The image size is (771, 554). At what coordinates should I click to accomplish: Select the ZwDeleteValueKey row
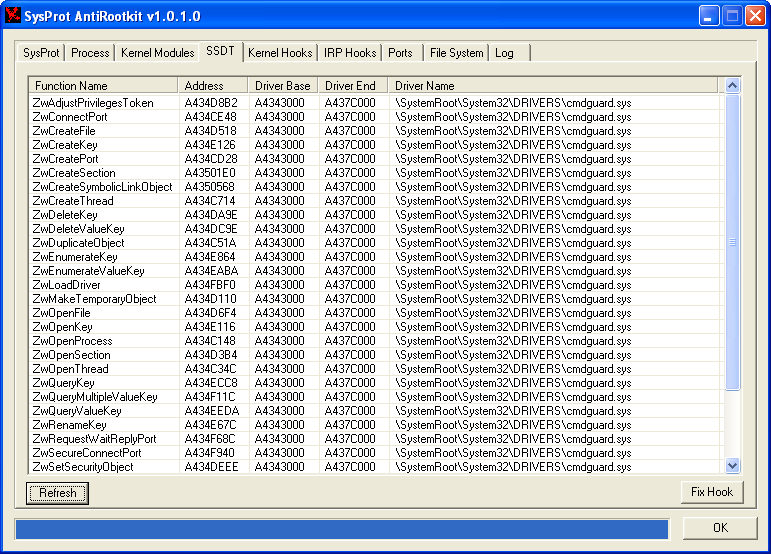click(x=374, y=229)
